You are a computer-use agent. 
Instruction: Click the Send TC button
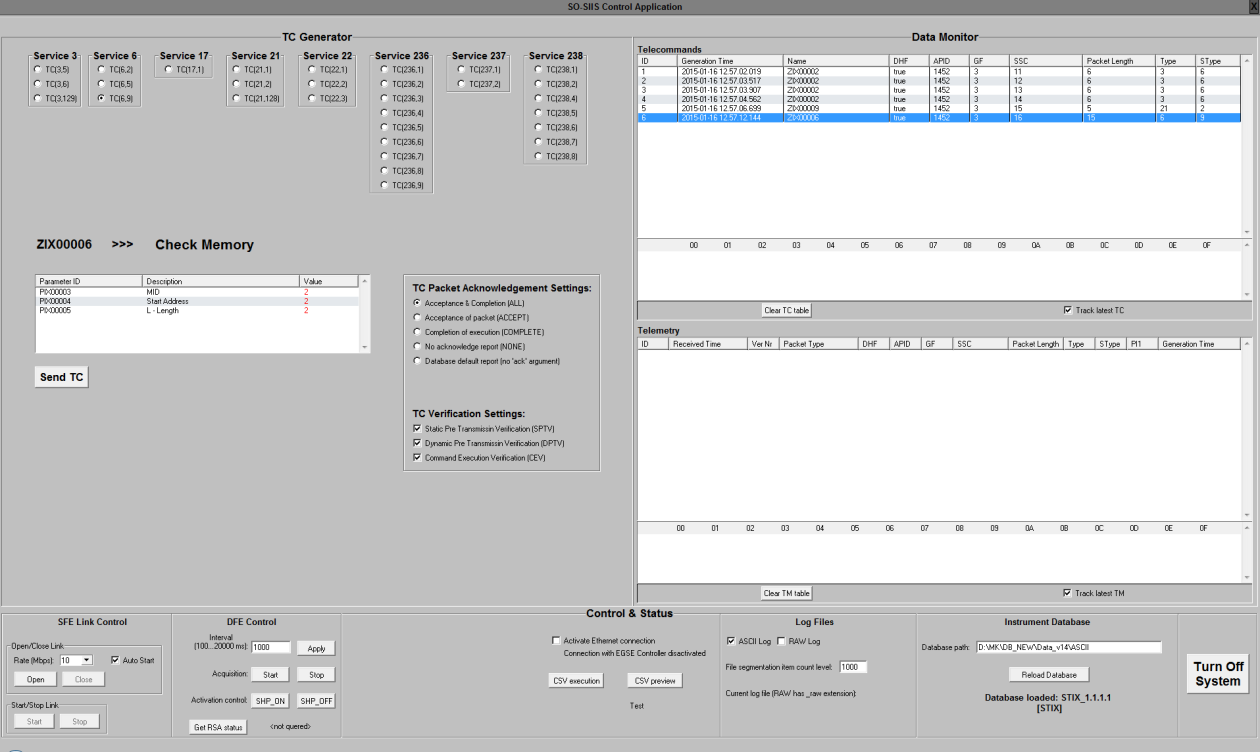click(61, 377)
